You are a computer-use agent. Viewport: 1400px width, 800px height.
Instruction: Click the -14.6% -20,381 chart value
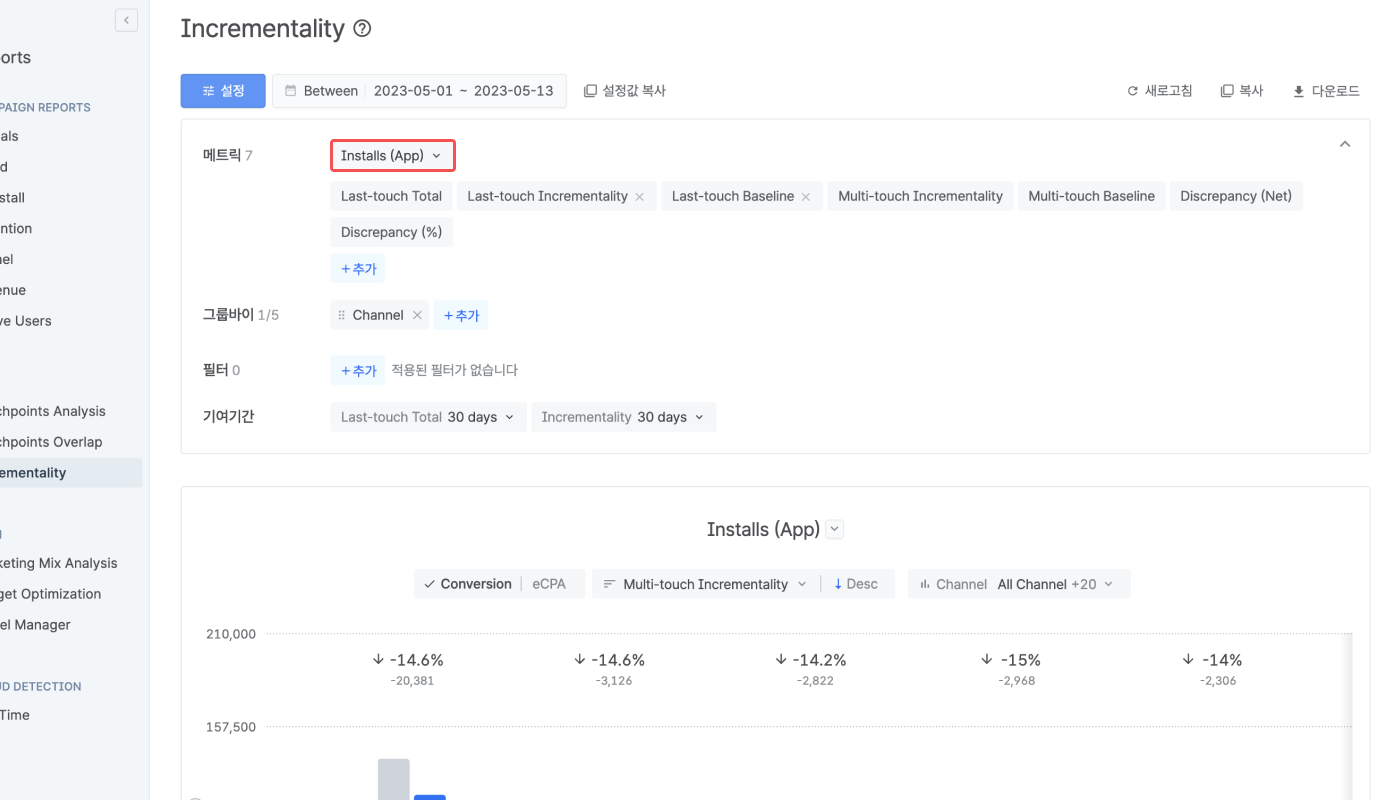point(407,668)
